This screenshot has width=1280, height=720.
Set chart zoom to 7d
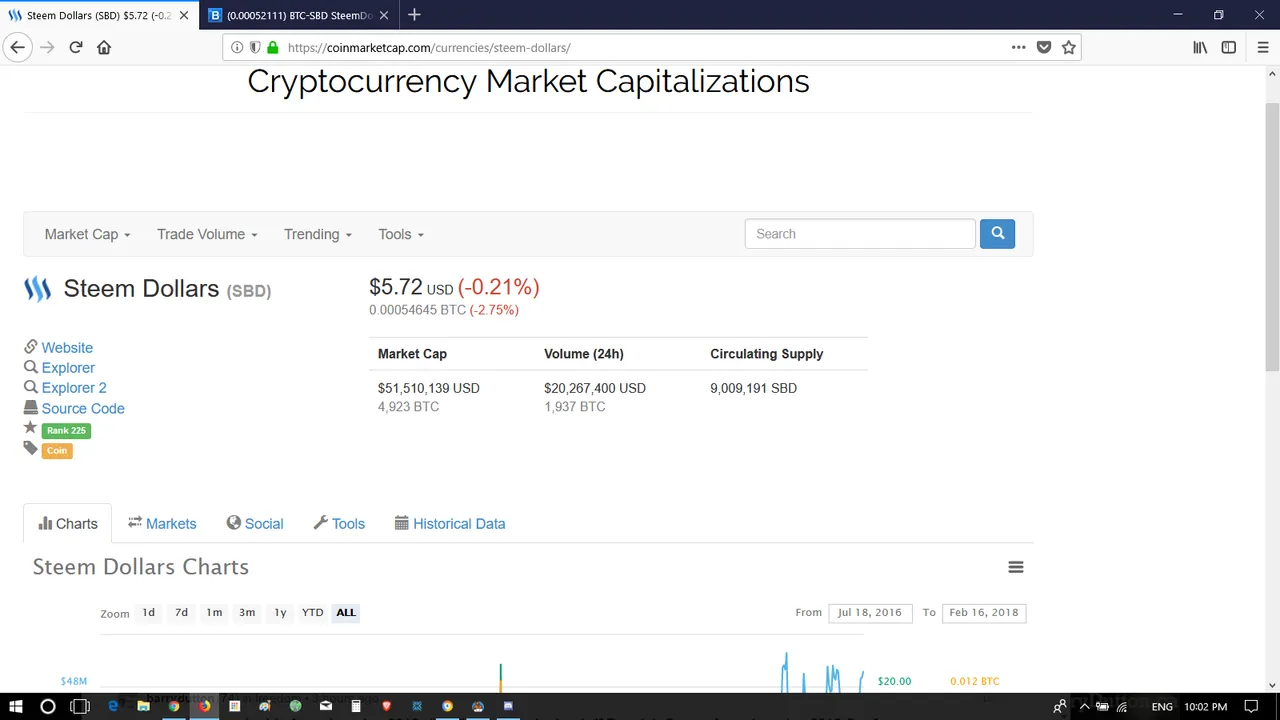coord(181,612)
